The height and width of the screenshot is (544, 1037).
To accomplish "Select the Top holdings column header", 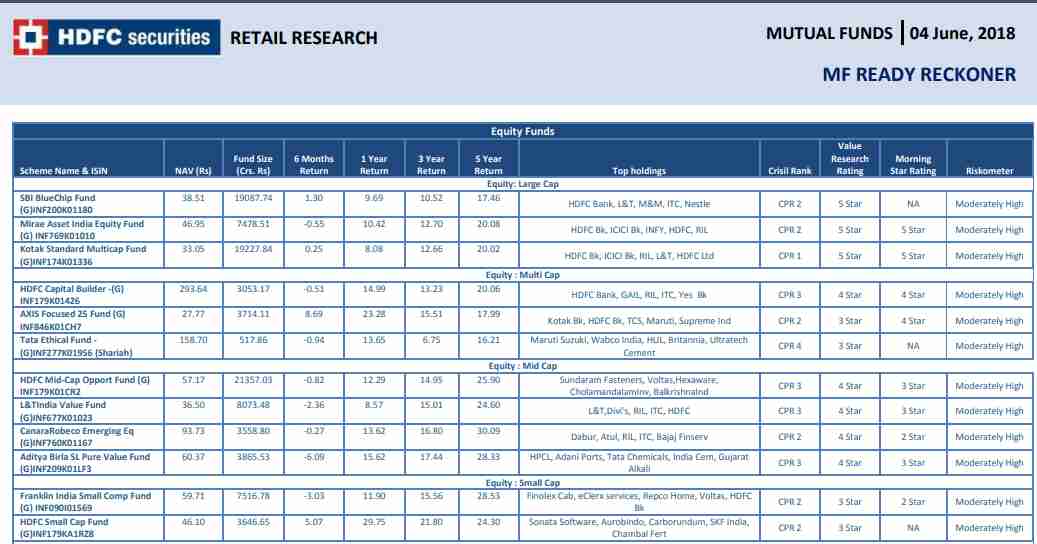I will (x=639, y=172).
